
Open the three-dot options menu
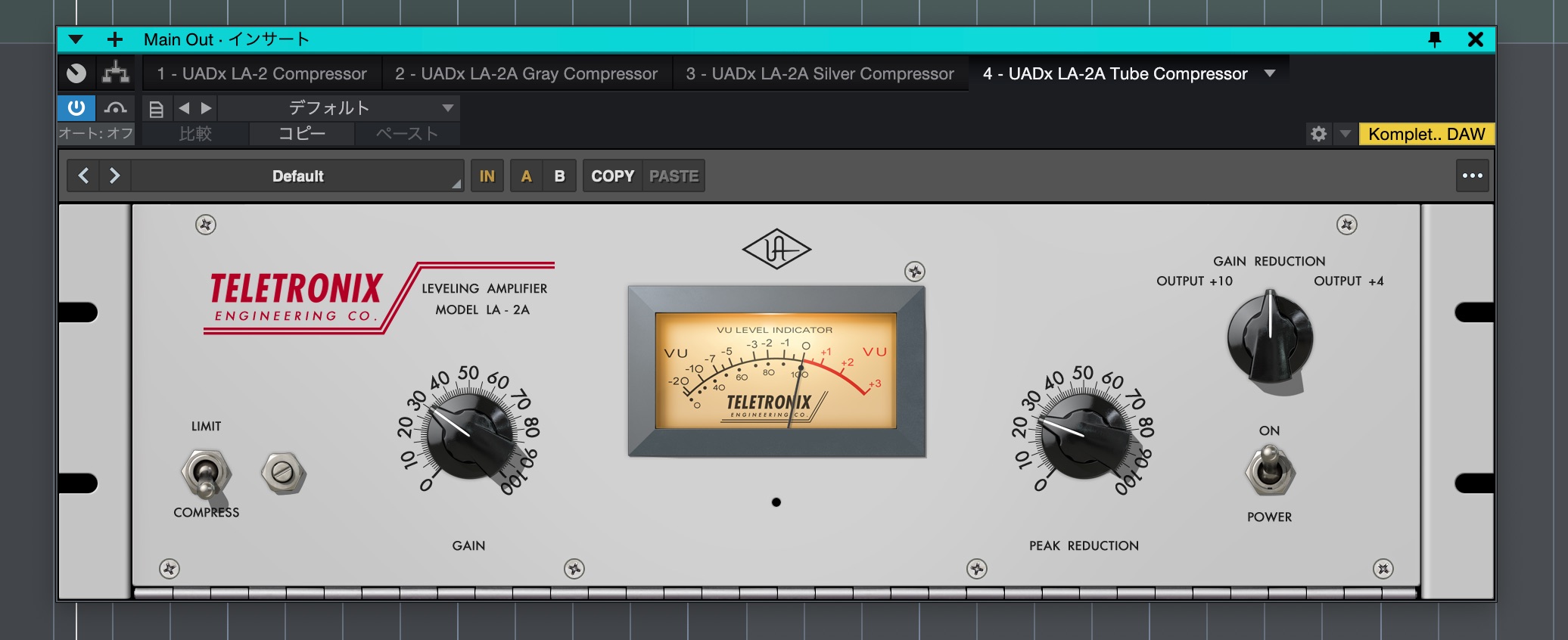point(1473,176)
